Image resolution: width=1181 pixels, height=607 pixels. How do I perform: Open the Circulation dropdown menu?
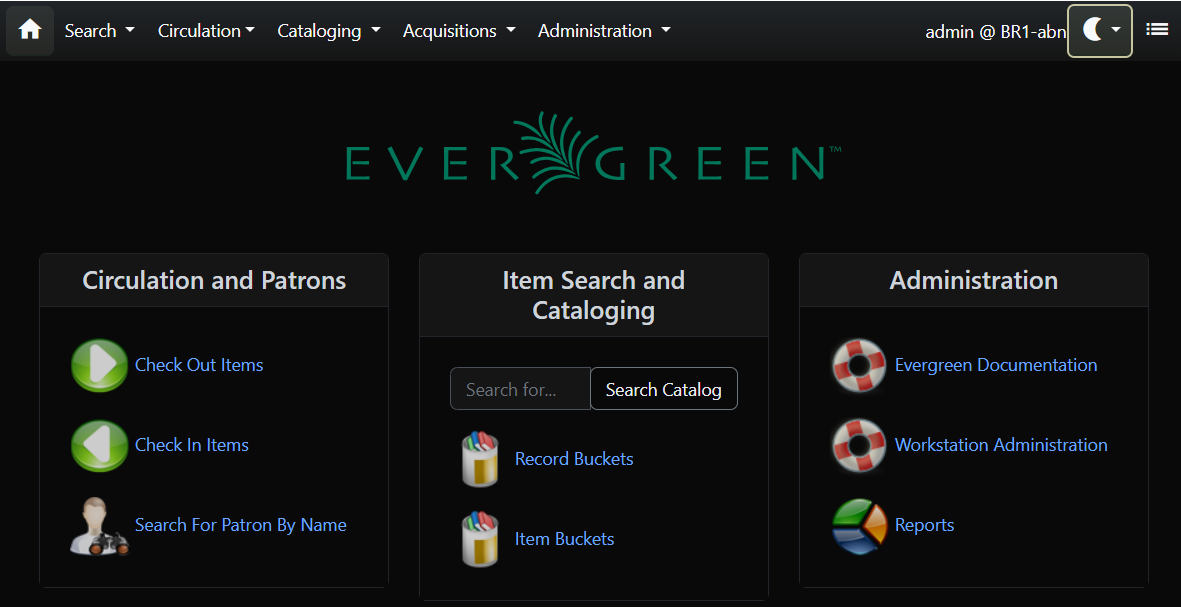[206, 30]
